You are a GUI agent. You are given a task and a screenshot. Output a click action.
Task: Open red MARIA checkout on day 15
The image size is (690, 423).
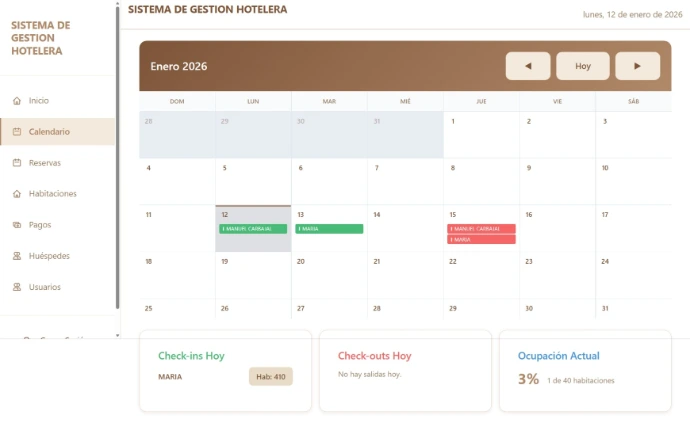(481, 240)
